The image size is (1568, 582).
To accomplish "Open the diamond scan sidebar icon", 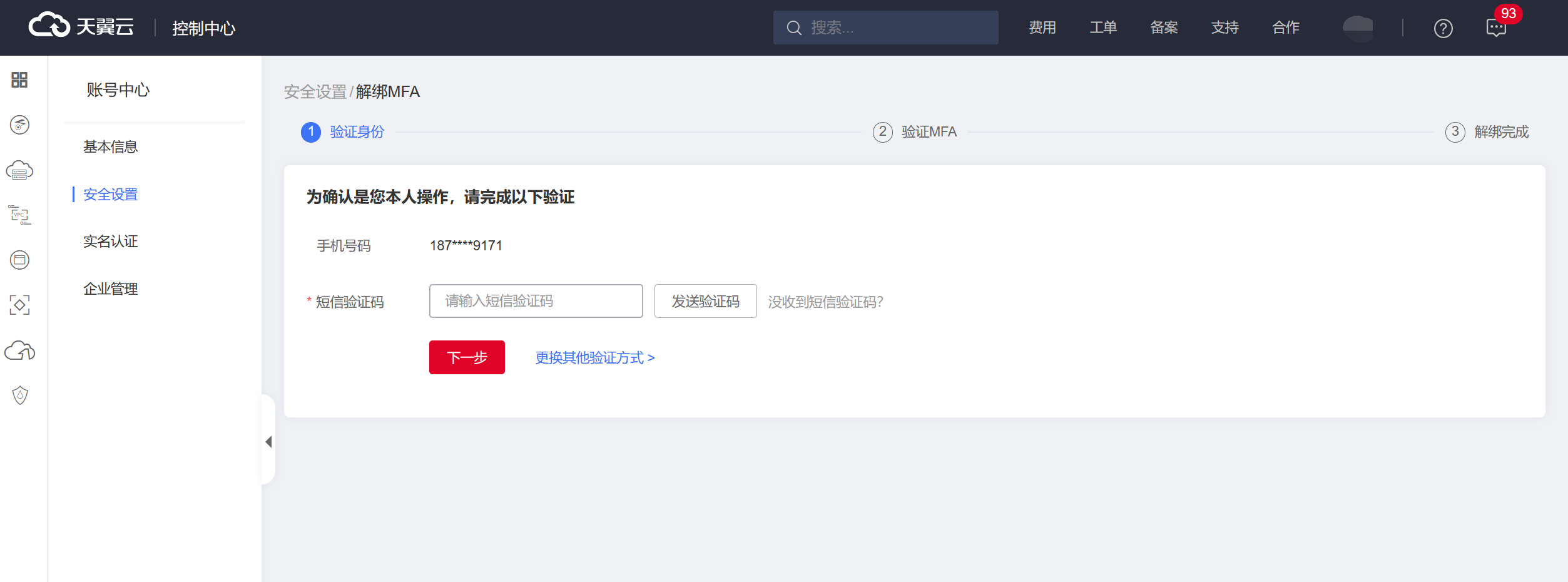I will coord(19,305).
